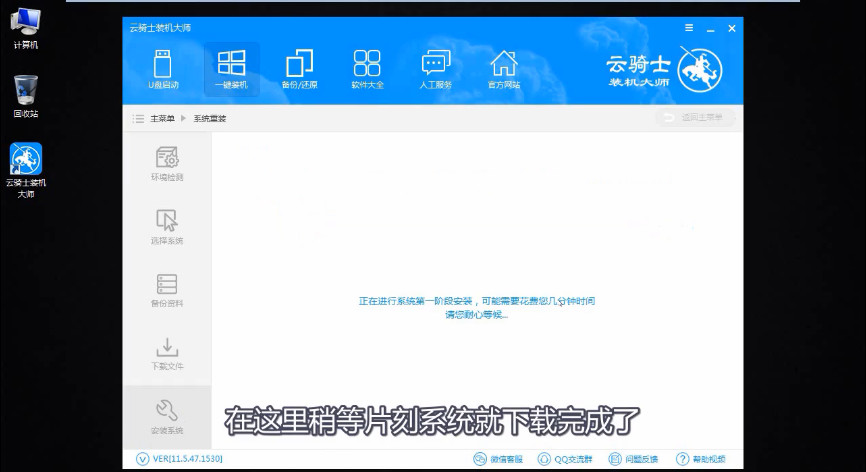This screenshot has height=472, width=866.
Task: Visit 官方网站 home icon
Action: click(x=504, y=70)
